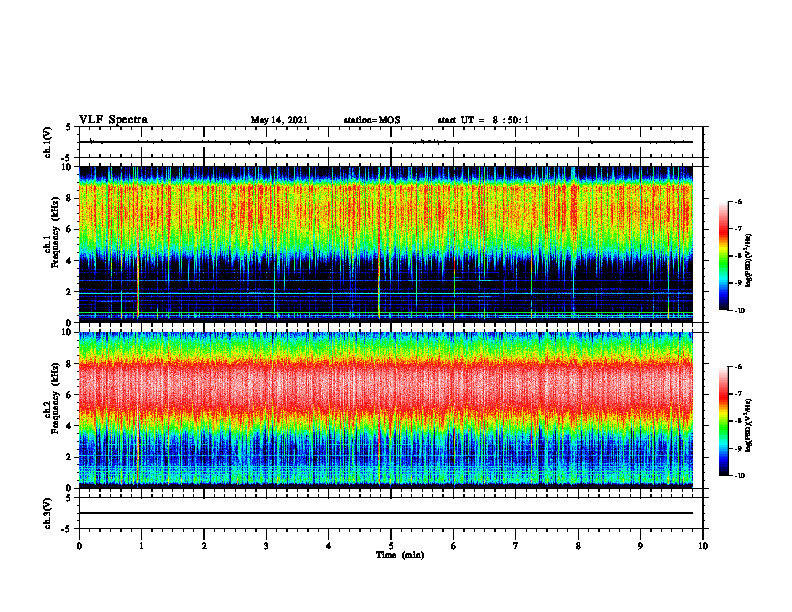The image size is (792, 612).
Task: Click the ch.1 spectrogram panel
Action: 386,244
